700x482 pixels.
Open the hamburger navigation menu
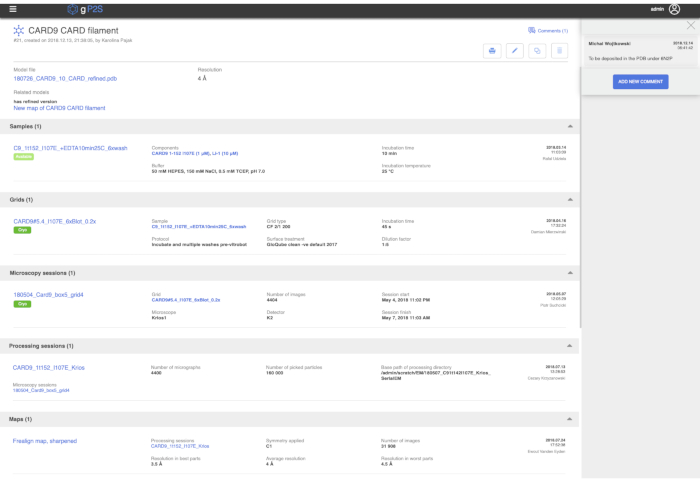pos(10,8)
